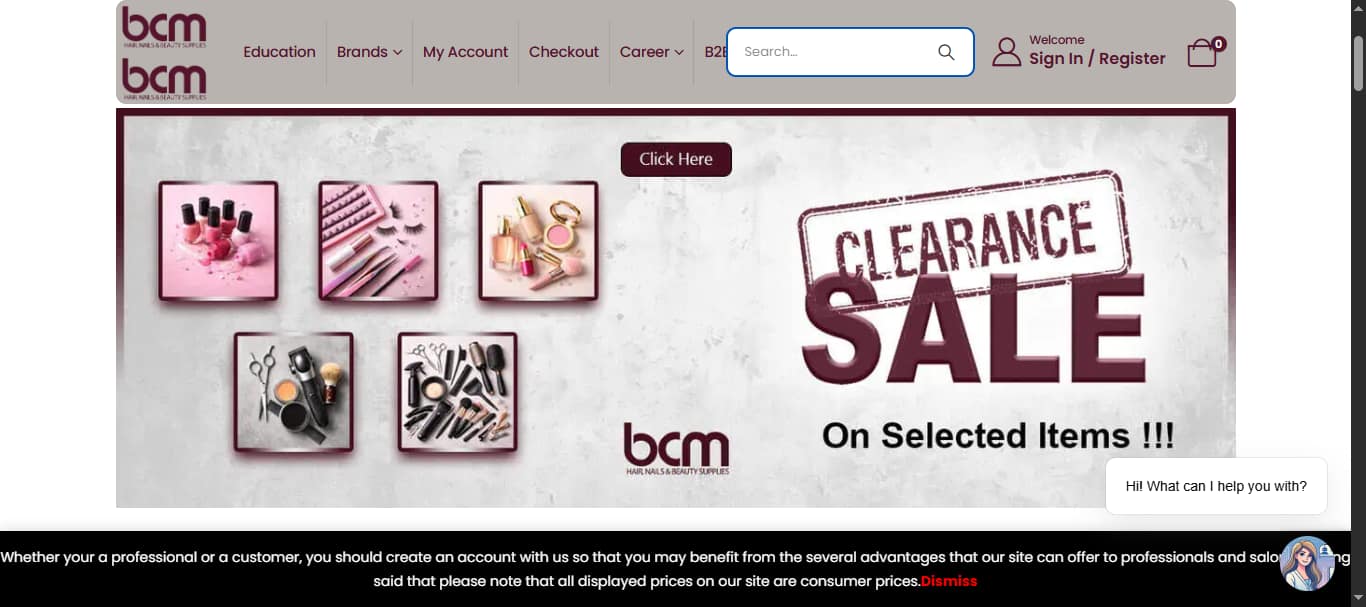Expand the Brands dropdown menu
The image size is (1366, 607).
(x=369, y=52)
